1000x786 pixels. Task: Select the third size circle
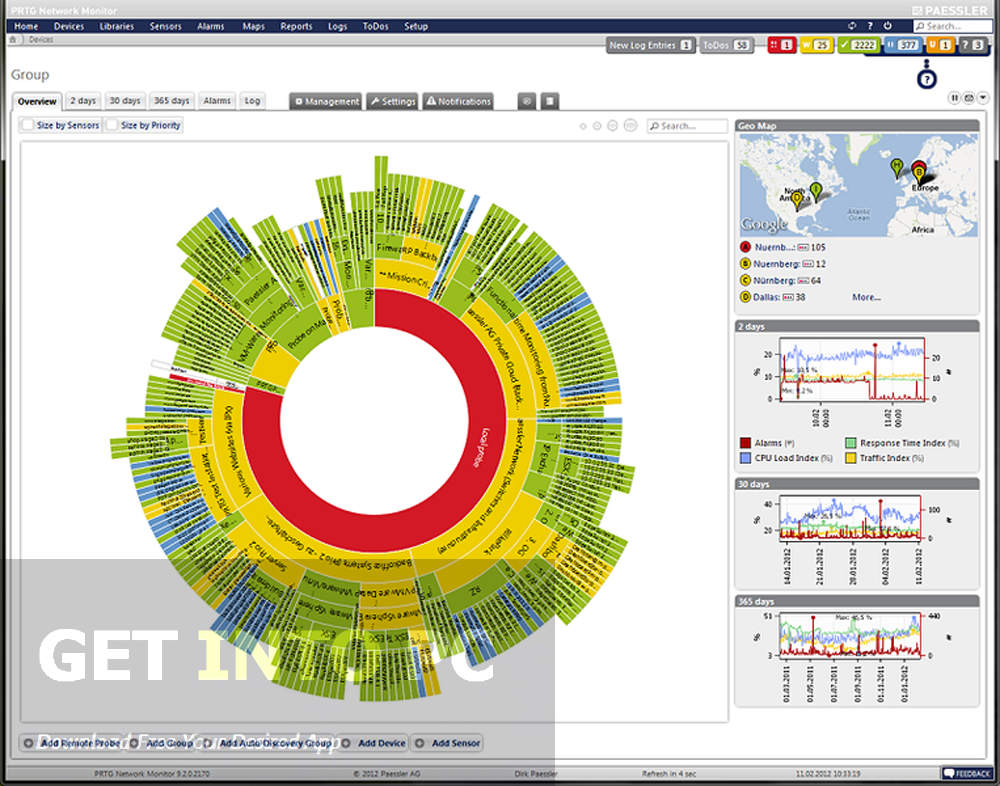click(x=612, y=126)
